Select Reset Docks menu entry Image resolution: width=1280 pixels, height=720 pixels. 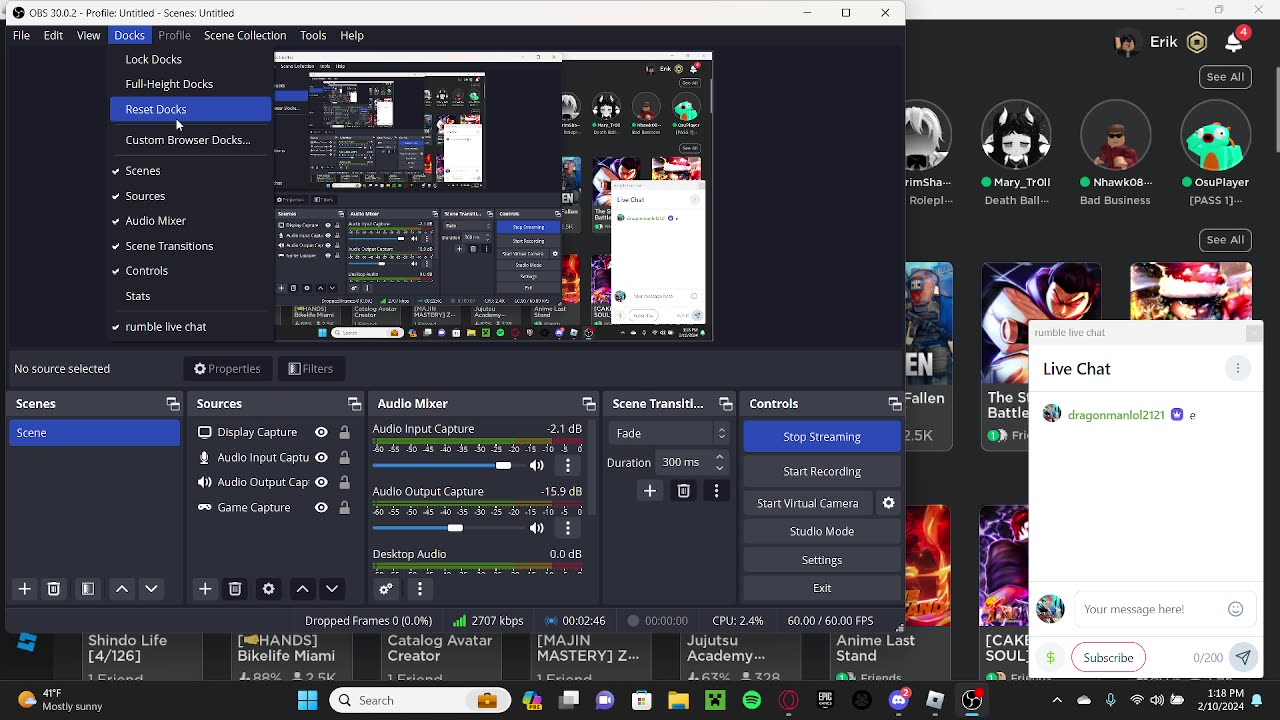click(190, 109)
